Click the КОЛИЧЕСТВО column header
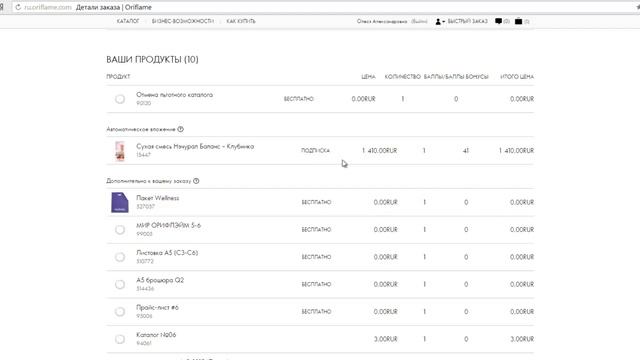The width and height of the screenshot is (640, 360). click(x=402, y=77)
